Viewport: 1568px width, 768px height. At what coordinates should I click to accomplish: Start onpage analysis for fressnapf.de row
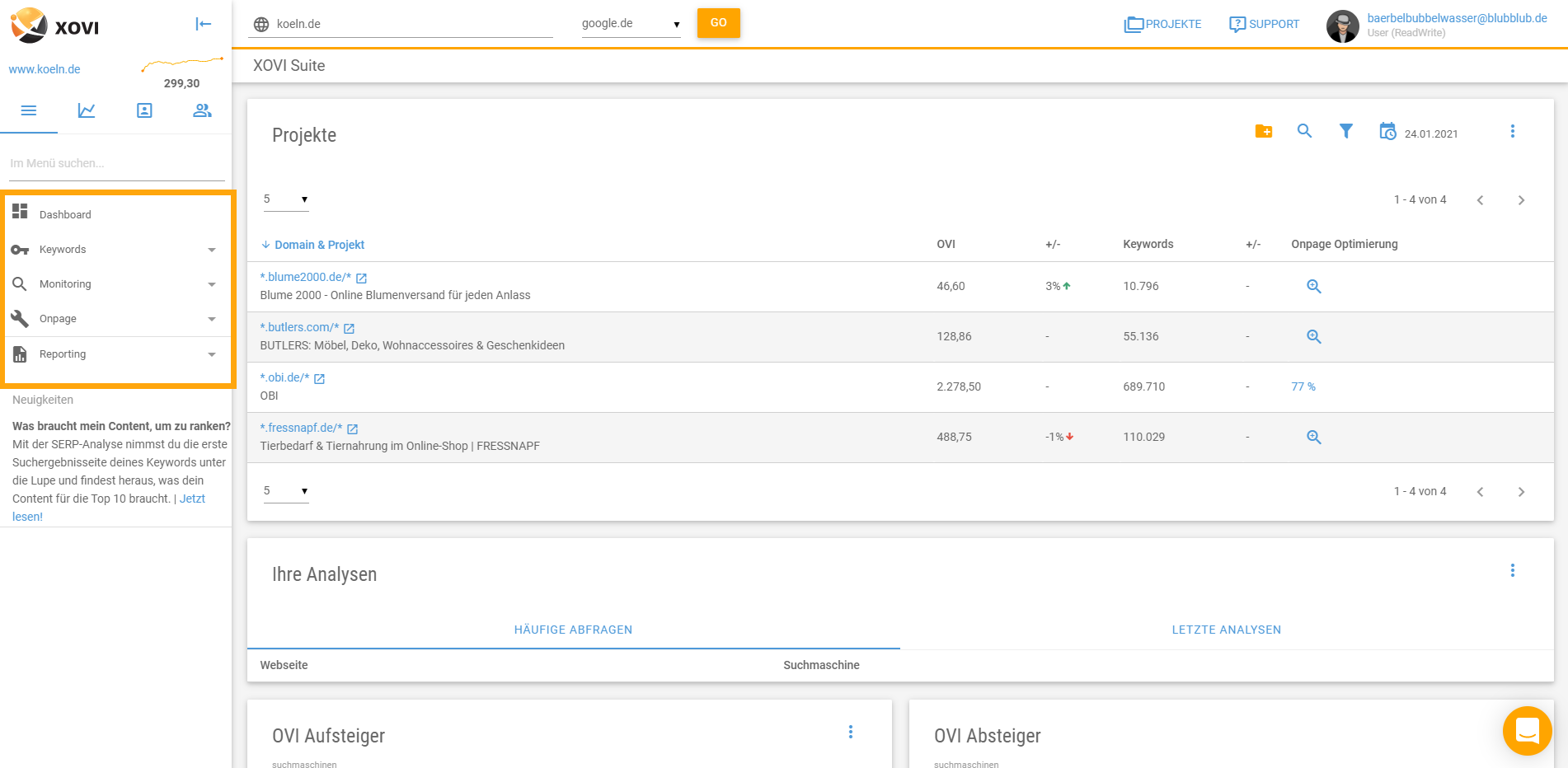pyautogui.click(x=1314, y=438)
